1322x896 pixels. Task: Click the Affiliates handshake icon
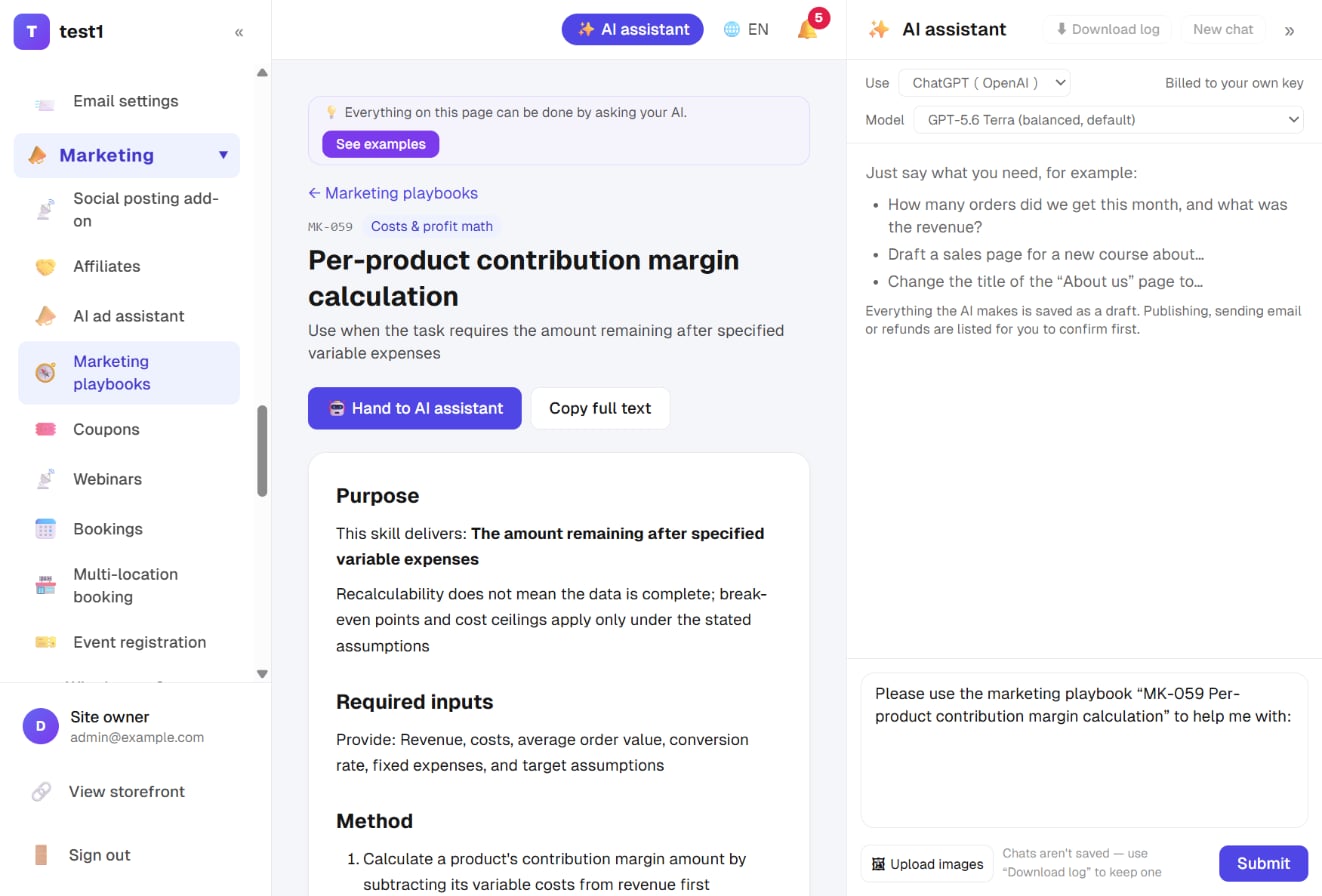click(x=45, y=267)
